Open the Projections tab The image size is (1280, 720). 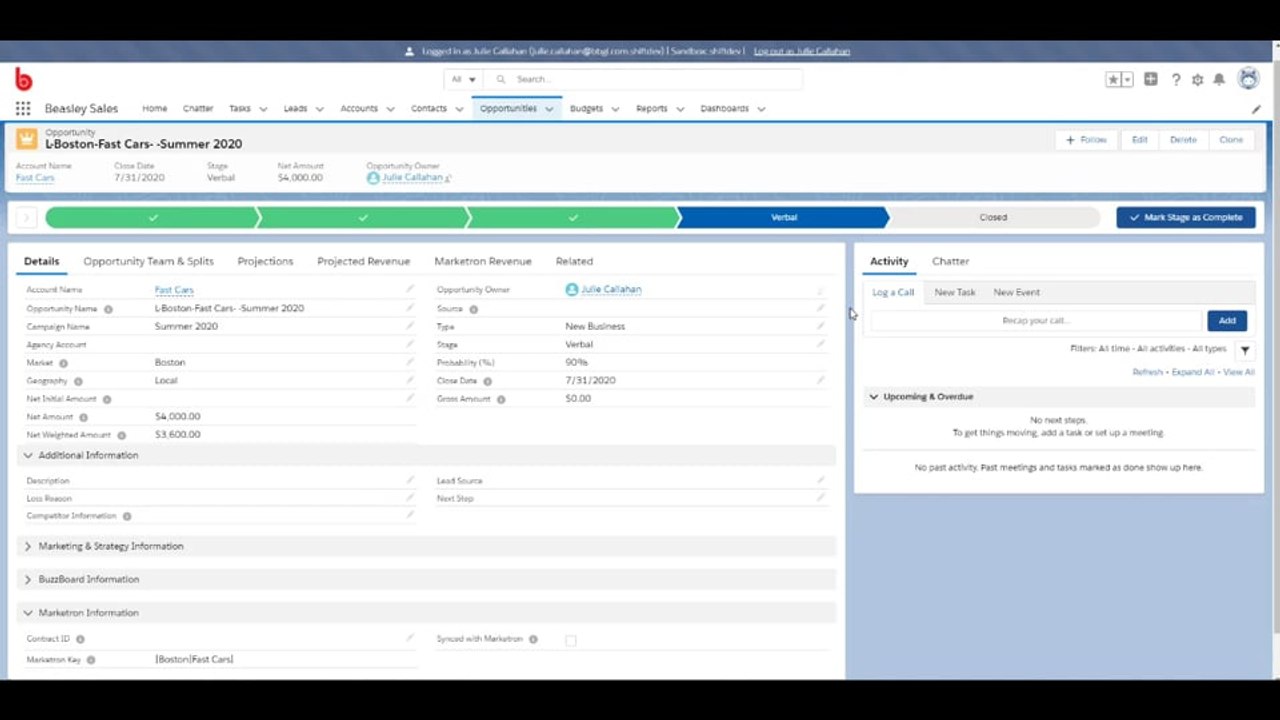265,261
